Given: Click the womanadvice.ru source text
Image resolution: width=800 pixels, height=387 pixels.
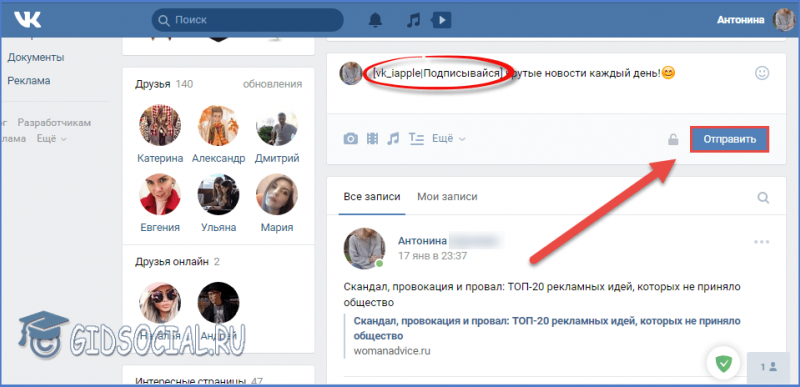Looking at the screenshot, I should pos(392,351).
